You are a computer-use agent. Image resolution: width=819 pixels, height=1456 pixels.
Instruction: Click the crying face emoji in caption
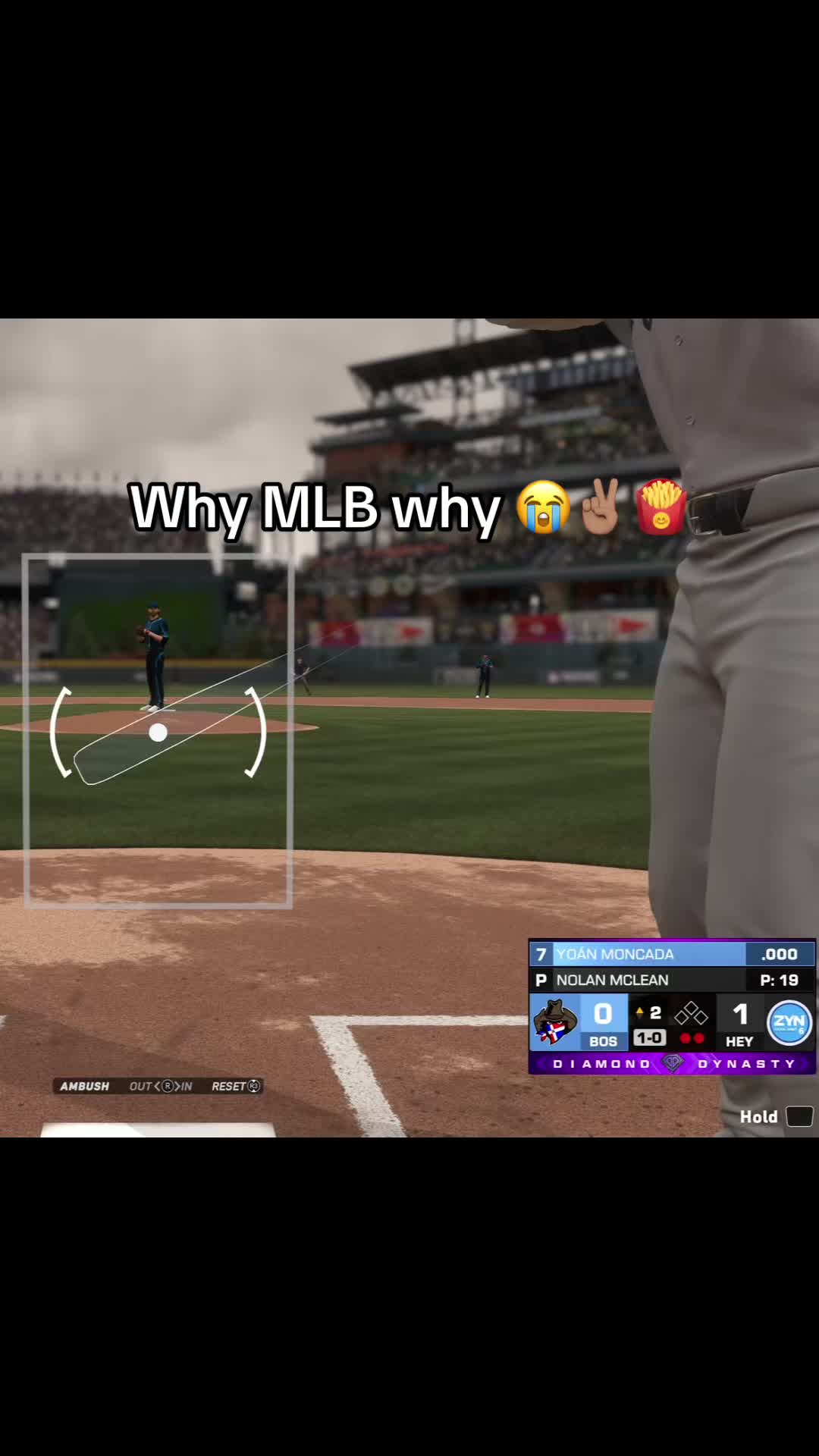pos(543,507)
